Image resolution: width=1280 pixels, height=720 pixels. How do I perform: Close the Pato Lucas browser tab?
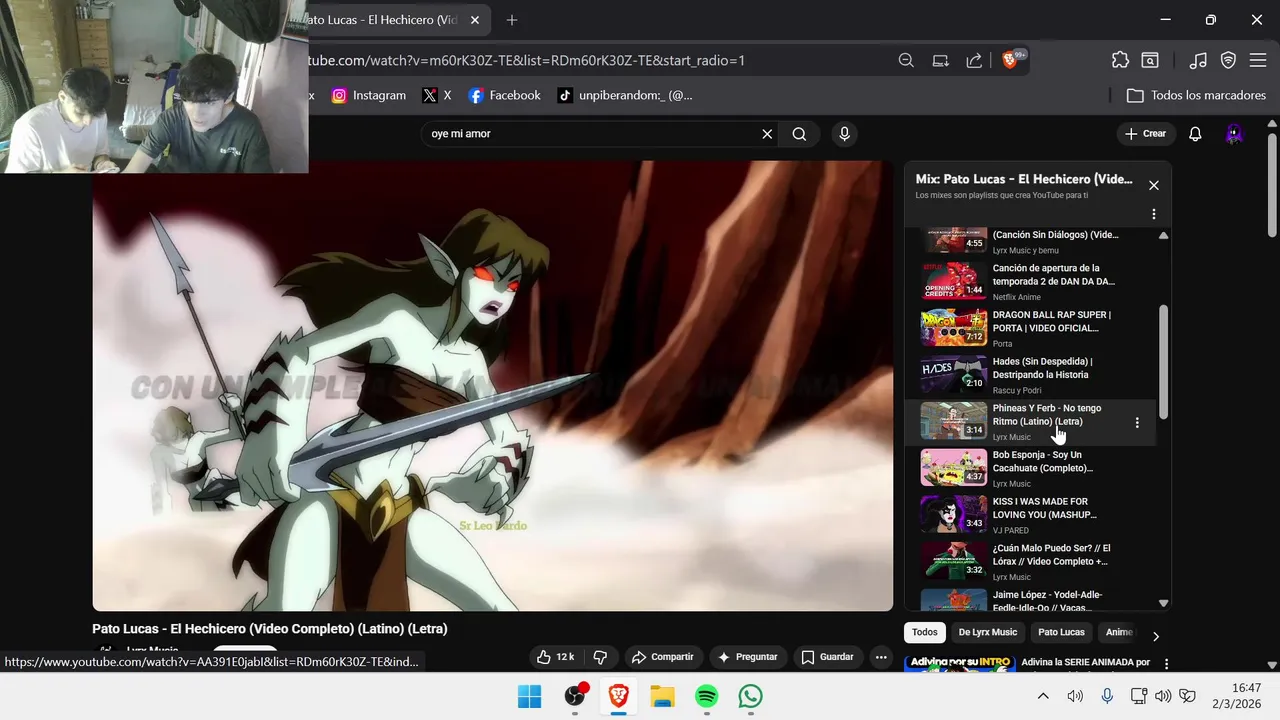[474, 20]
